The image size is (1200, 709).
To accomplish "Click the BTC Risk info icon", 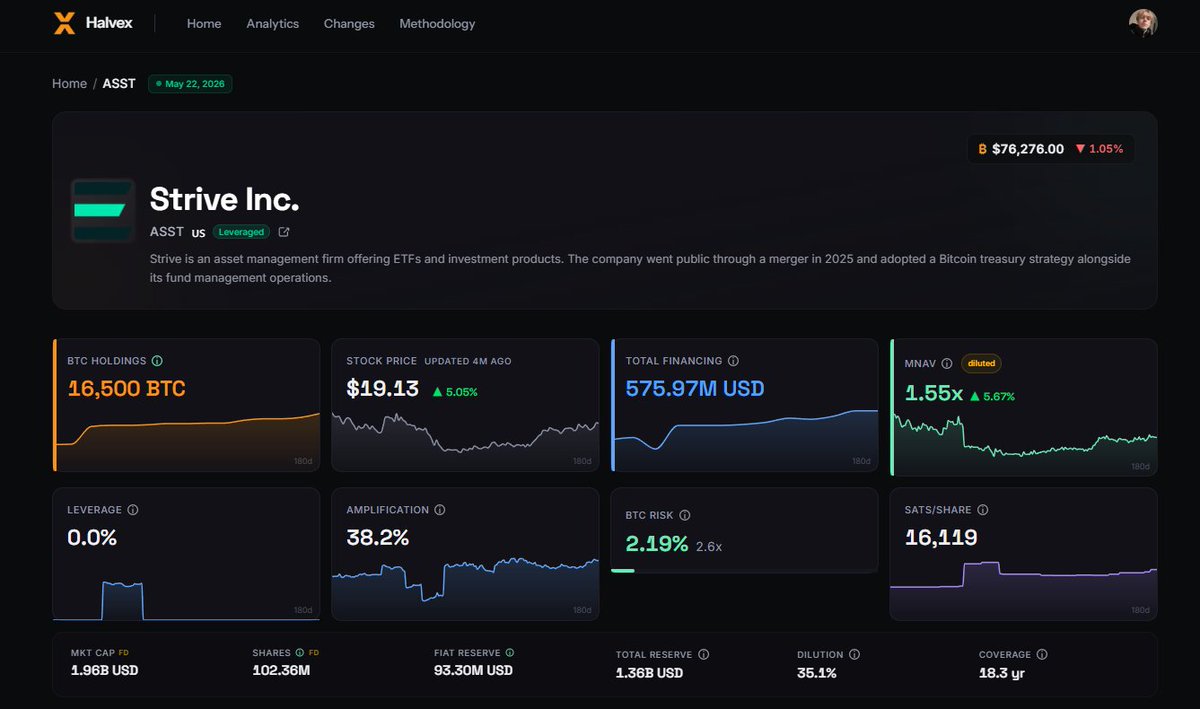I will coord(685,516).
